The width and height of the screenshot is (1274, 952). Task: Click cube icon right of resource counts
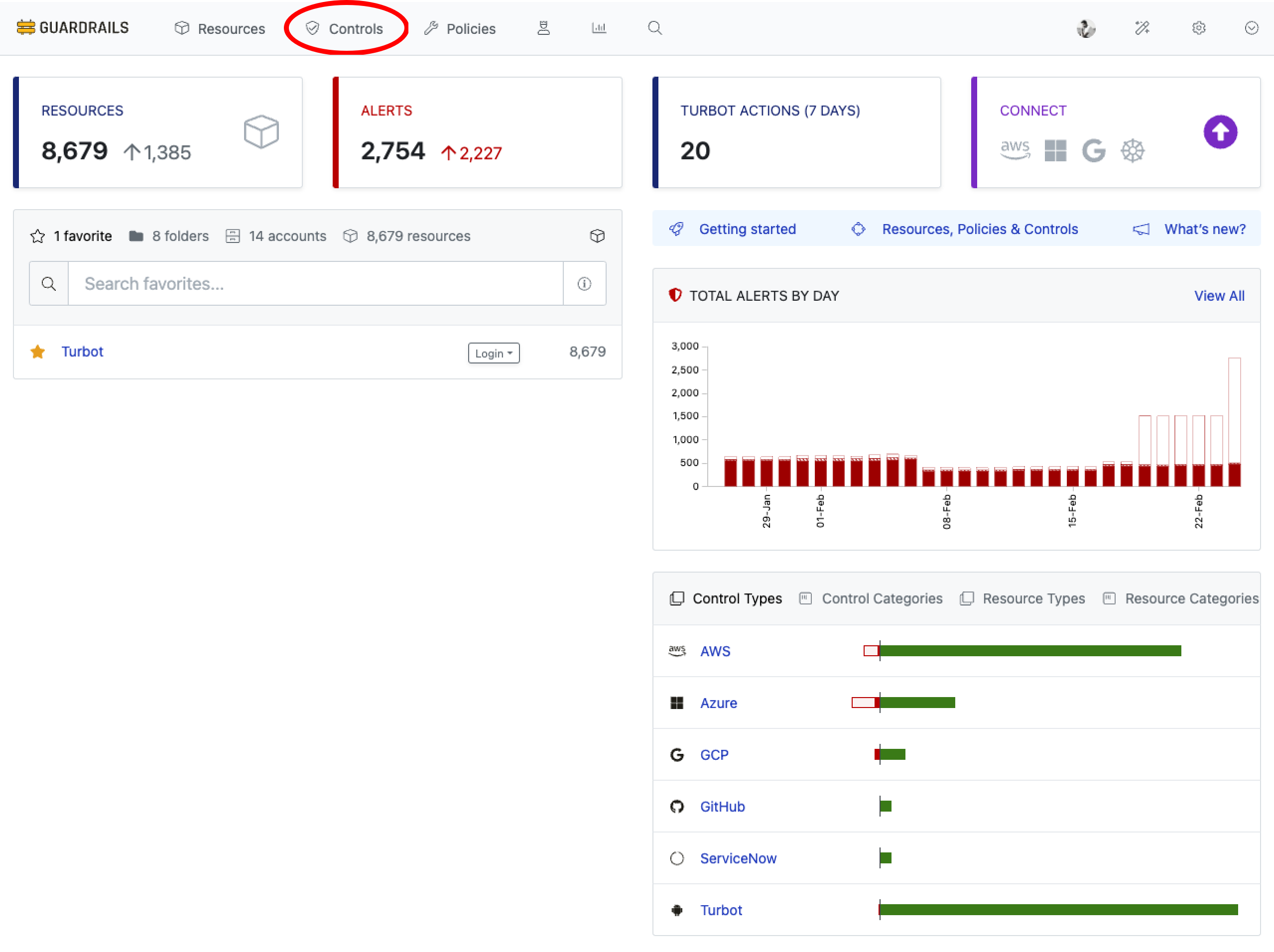click(x=597, y=236)
